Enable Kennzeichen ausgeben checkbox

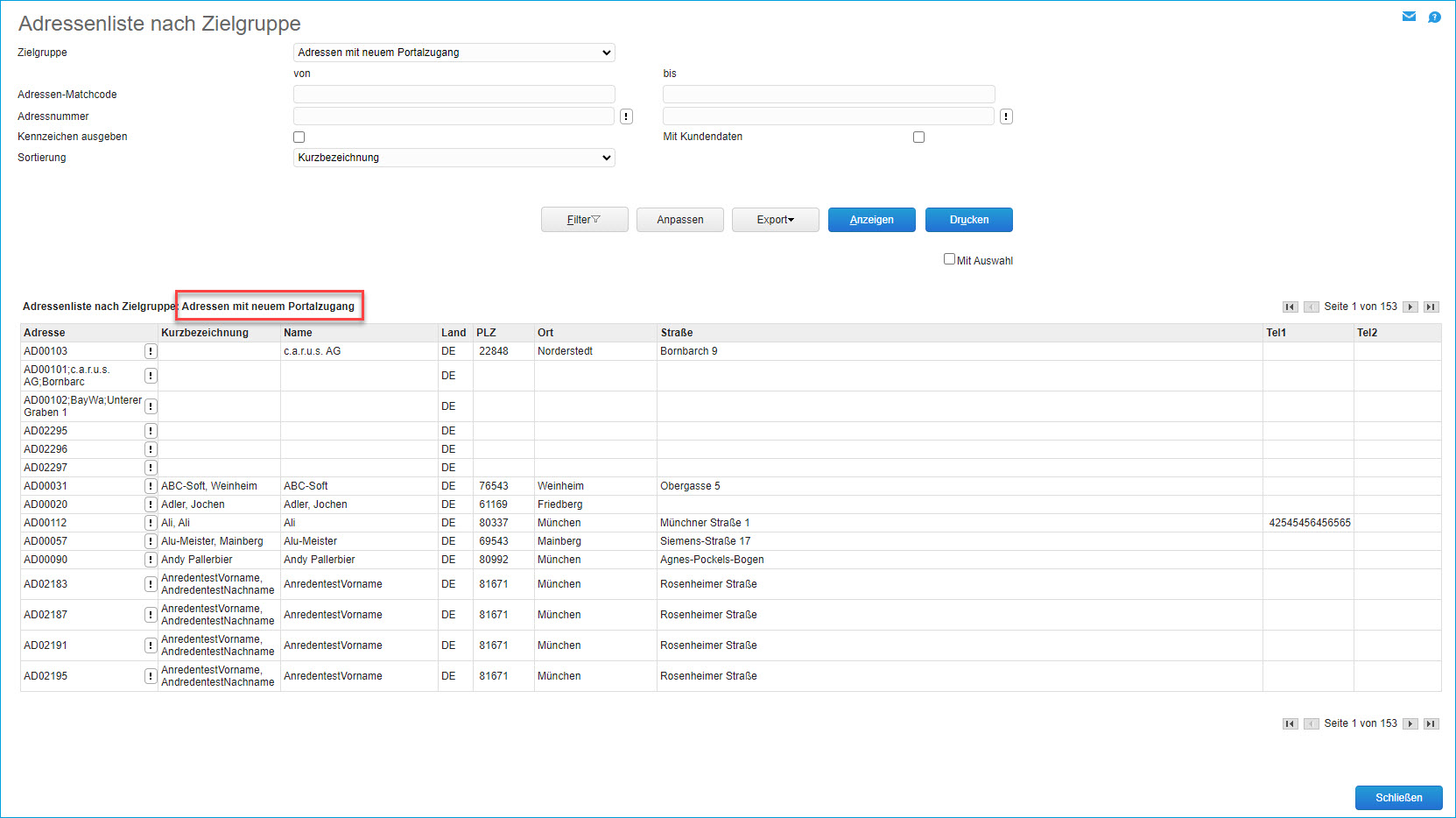pos(299,138)
